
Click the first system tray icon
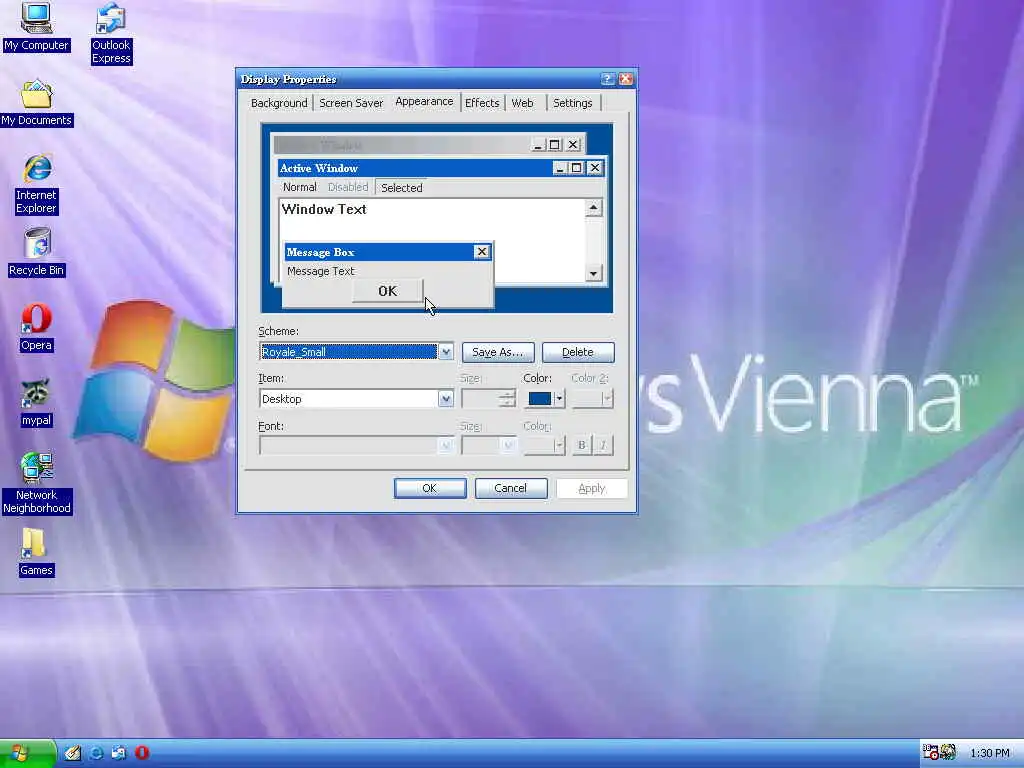(931, 753)
